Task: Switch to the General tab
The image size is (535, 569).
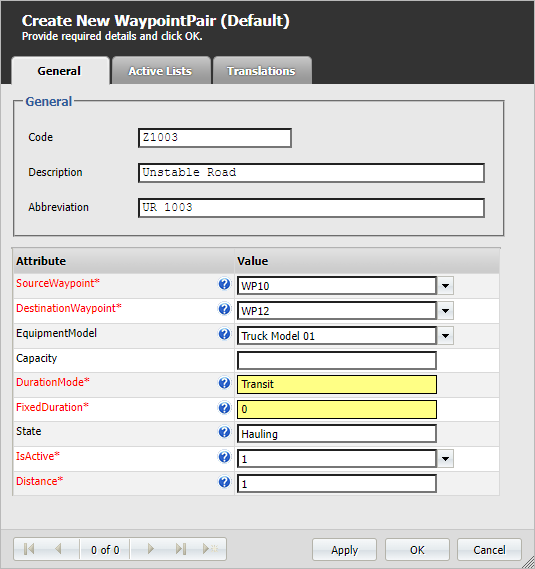Action: (60, 71)
